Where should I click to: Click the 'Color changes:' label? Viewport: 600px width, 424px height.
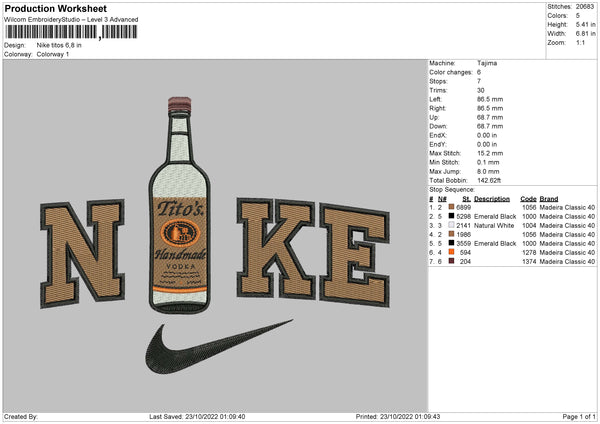click(451, 72)
